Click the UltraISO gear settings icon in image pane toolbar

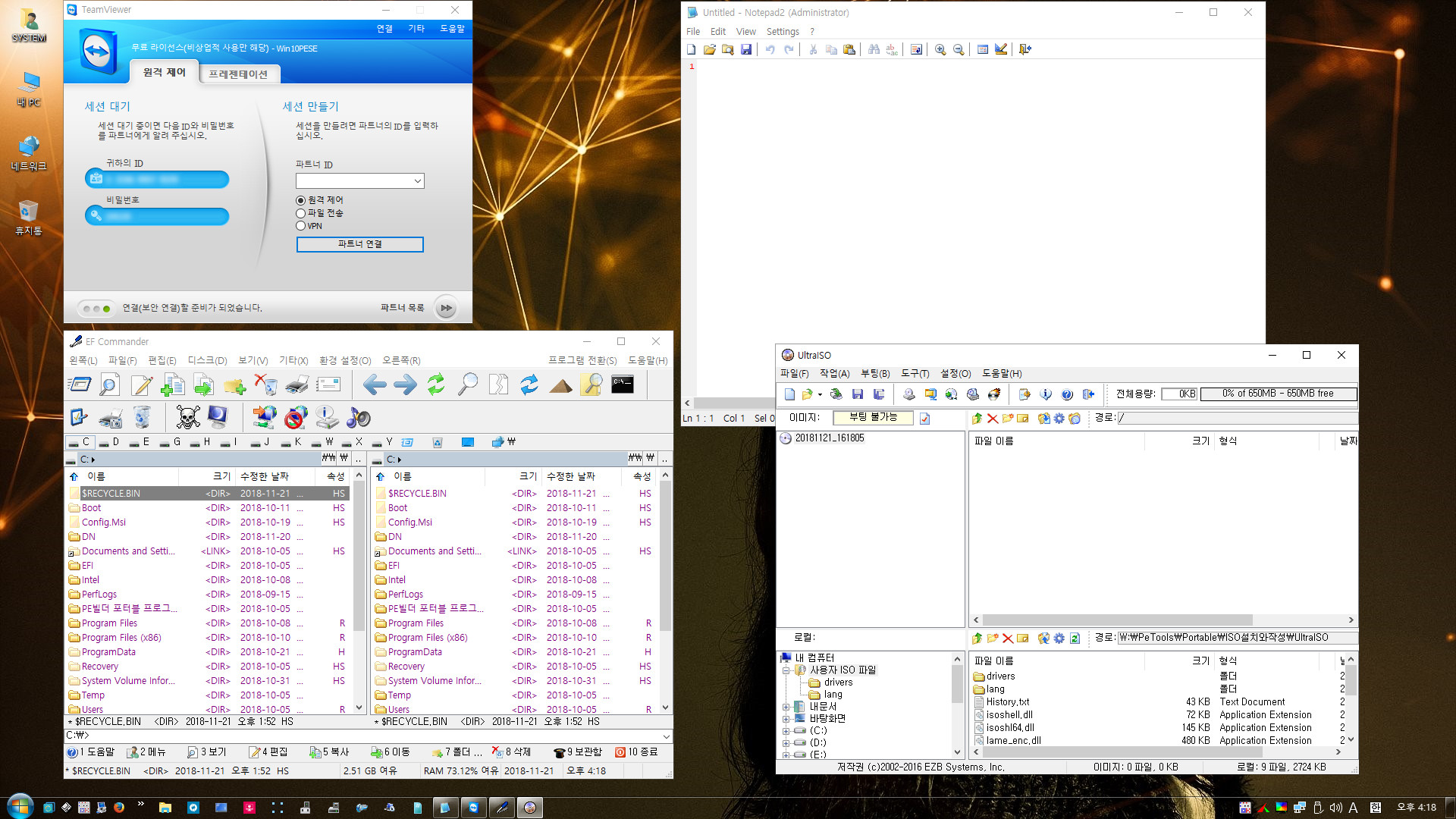1059,418
